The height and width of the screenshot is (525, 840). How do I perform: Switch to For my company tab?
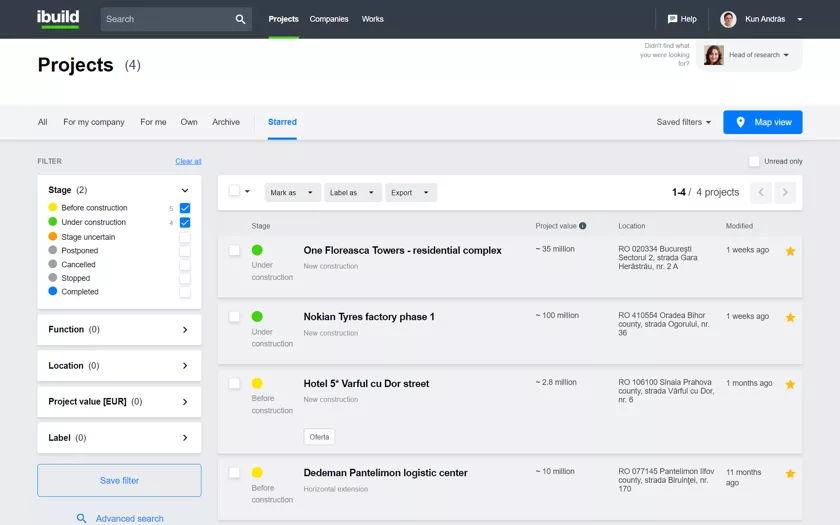click(x=94, y=122)
